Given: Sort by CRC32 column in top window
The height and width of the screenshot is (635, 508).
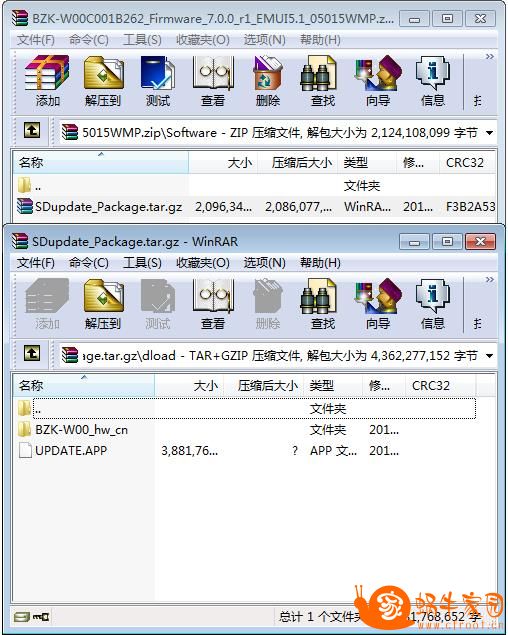Looking at the screenshot, I should [x=468, y=162].
